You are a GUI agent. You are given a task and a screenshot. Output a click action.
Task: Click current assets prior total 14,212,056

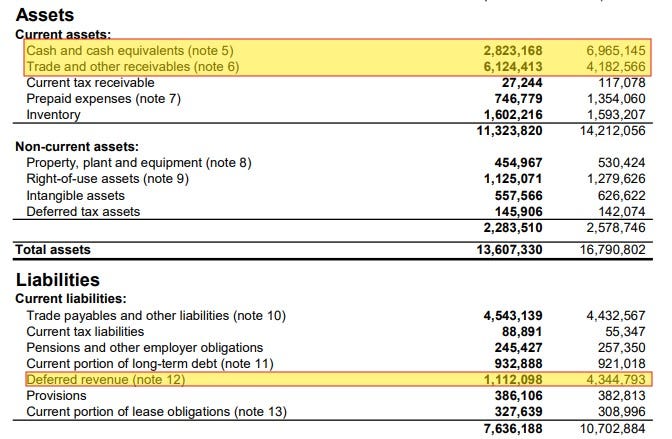click(612, 131)
